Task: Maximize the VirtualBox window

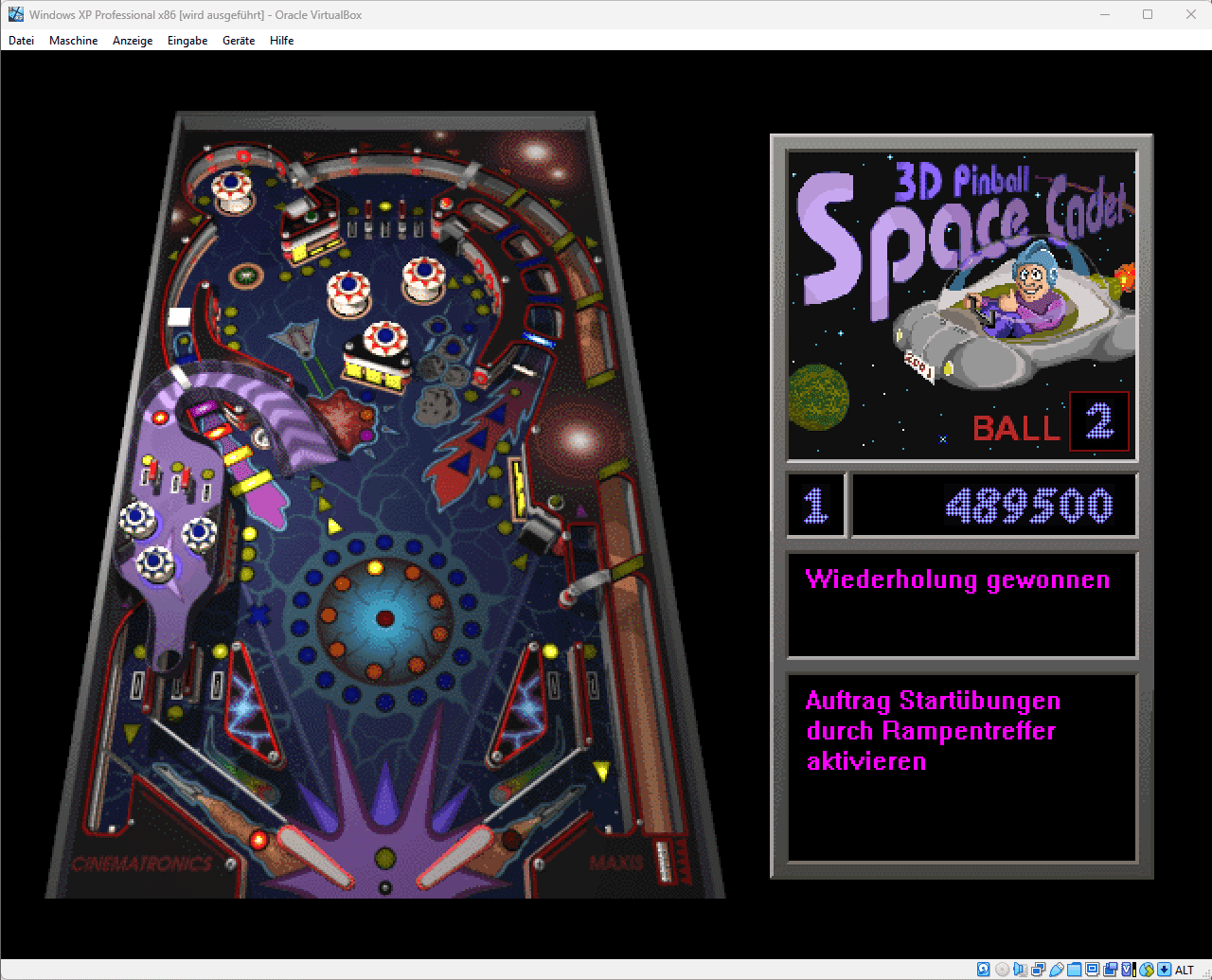Action: coord(1148,14)
